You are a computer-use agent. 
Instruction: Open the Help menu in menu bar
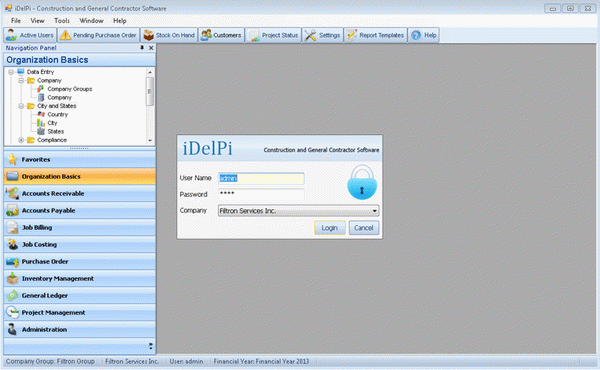click(x=119, y=21)
